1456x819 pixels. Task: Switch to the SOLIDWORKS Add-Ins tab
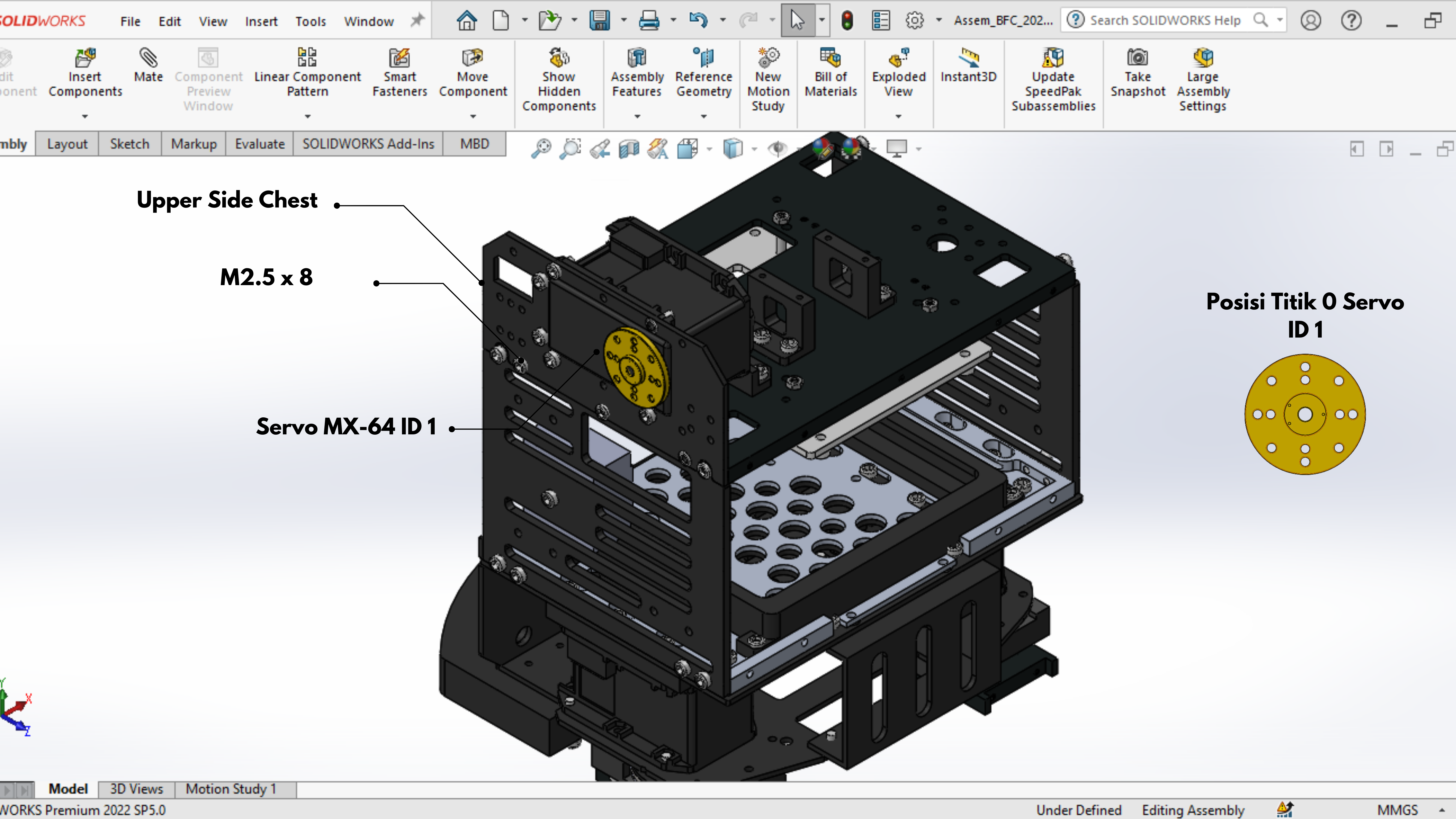pos(368,144)
